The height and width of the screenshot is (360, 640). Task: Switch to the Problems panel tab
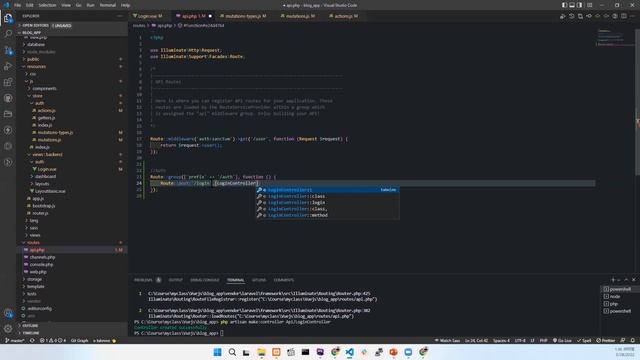coord(143,280)
